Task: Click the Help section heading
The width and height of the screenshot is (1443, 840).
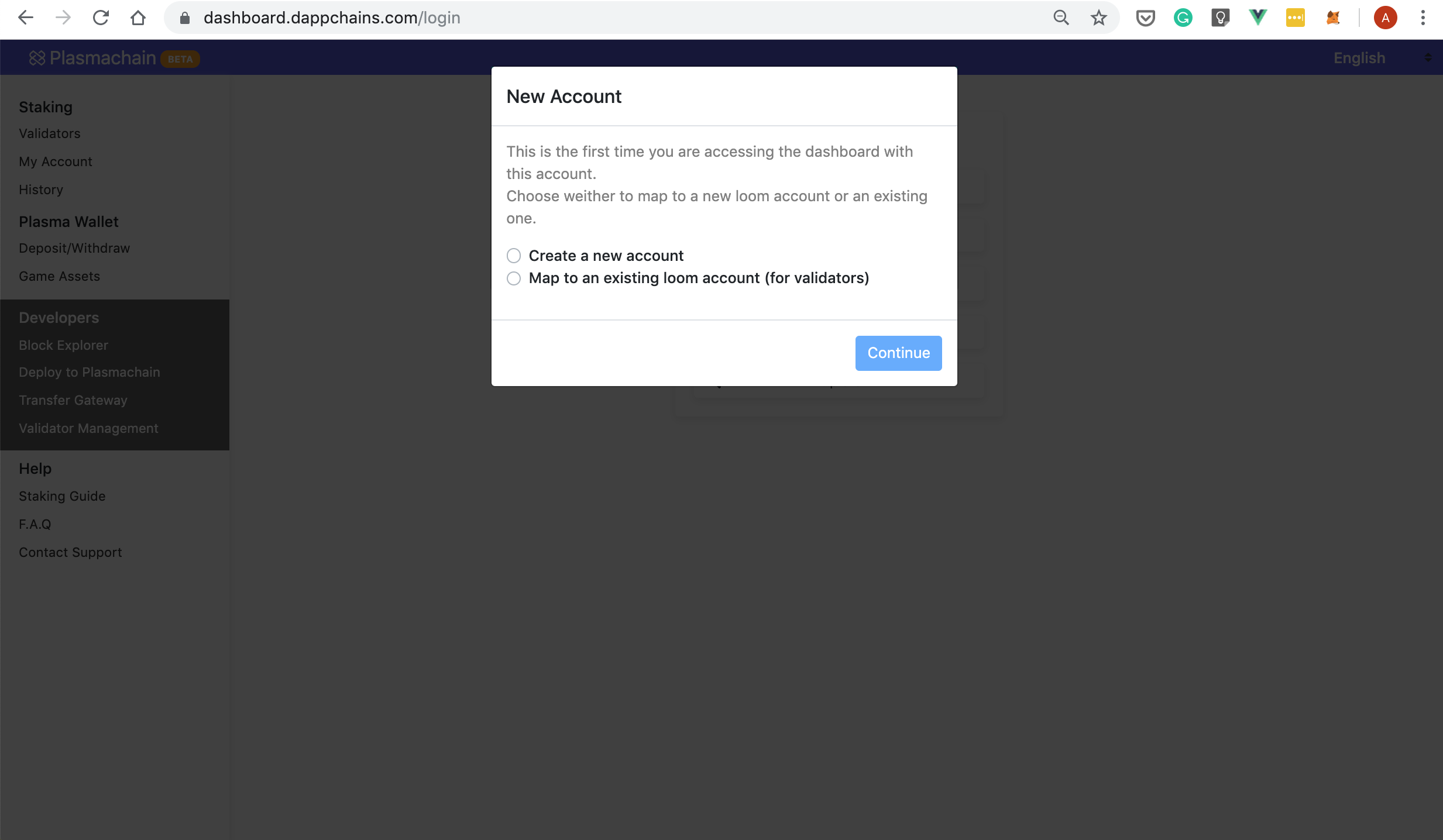Action: [35, 469]
